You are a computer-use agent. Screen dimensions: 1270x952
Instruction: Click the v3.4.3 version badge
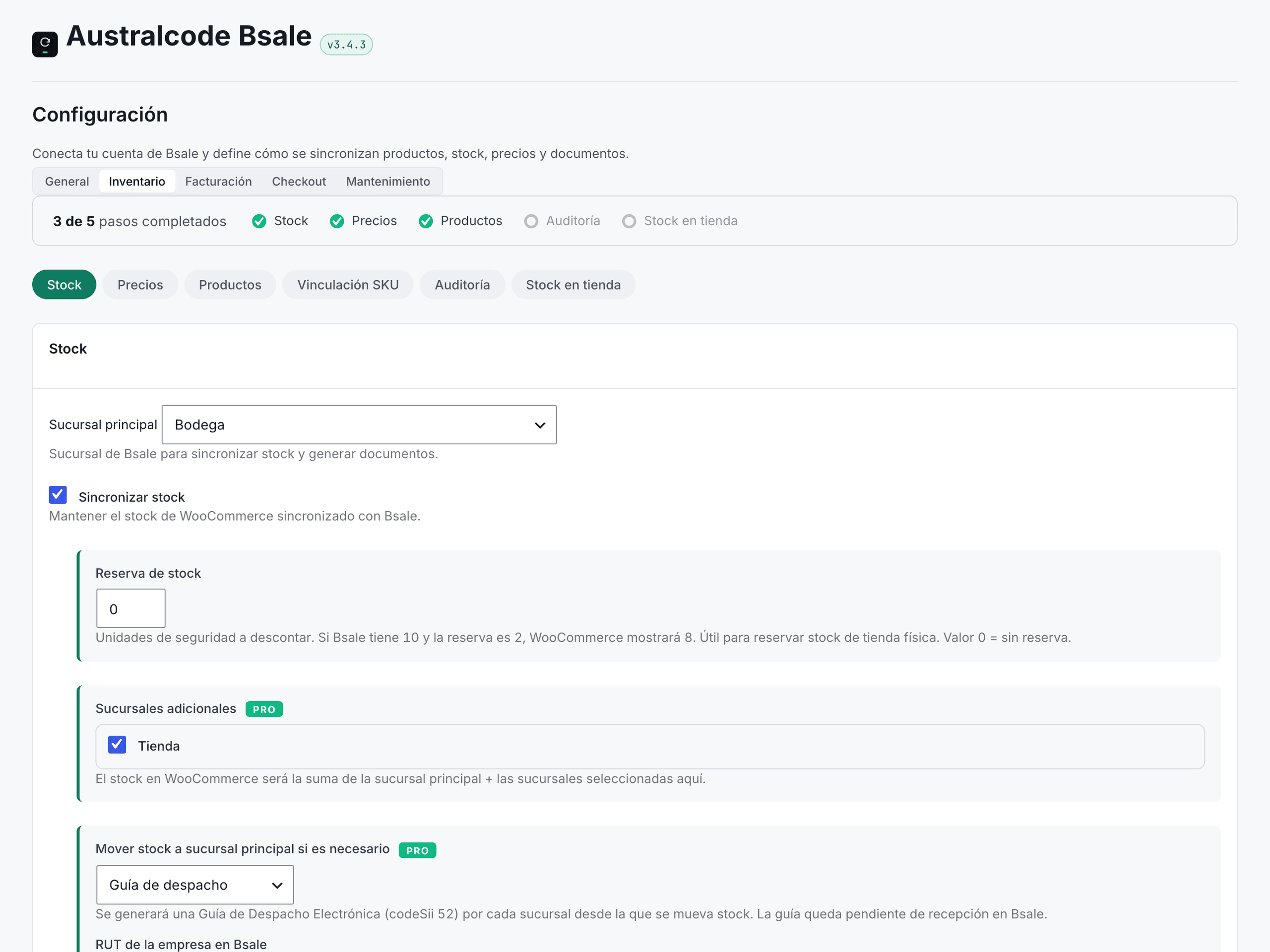346,44
